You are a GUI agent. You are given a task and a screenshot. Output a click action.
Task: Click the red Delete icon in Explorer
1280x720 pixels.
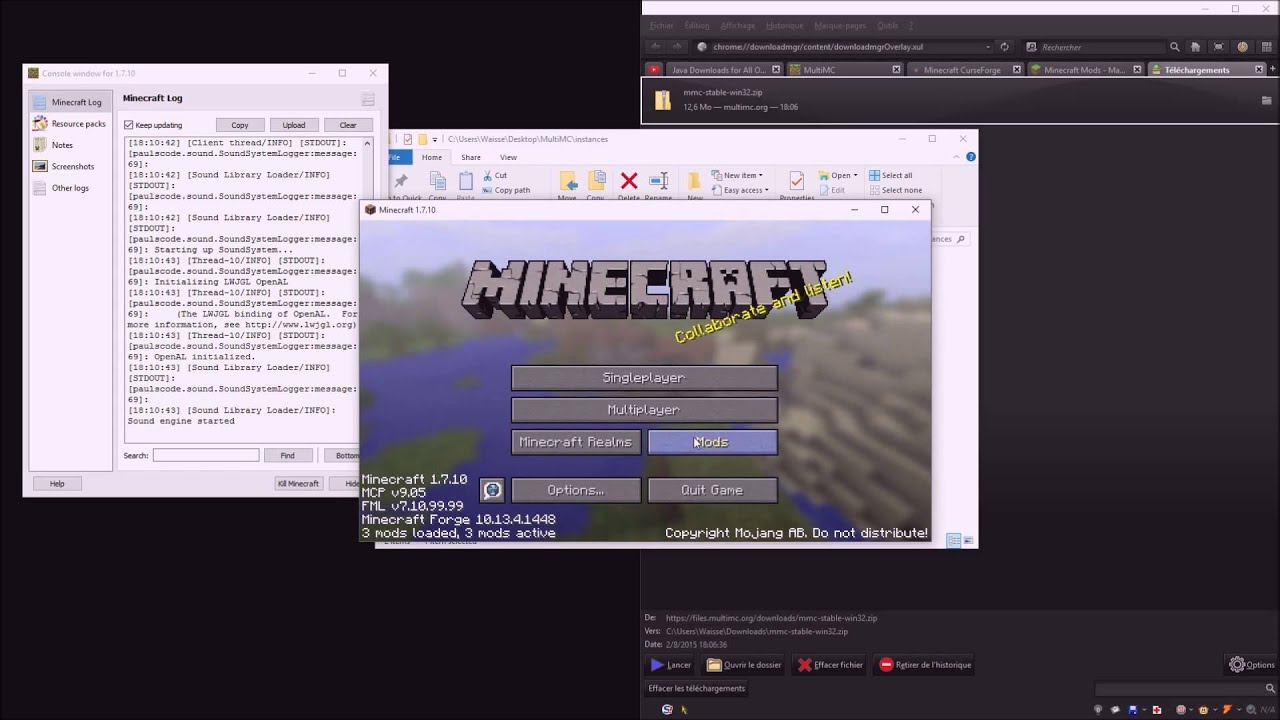point(629,181)
